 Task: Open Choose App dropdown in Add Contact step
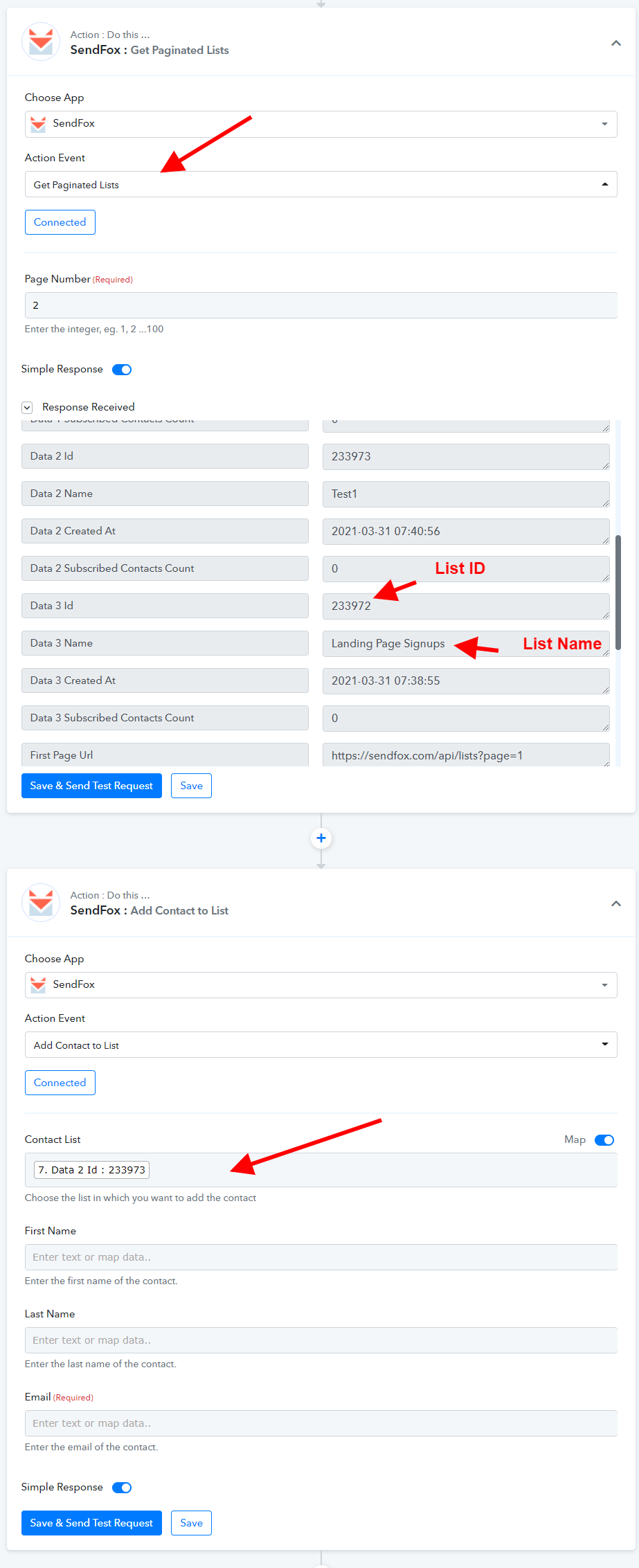click(x=321, y=984)
